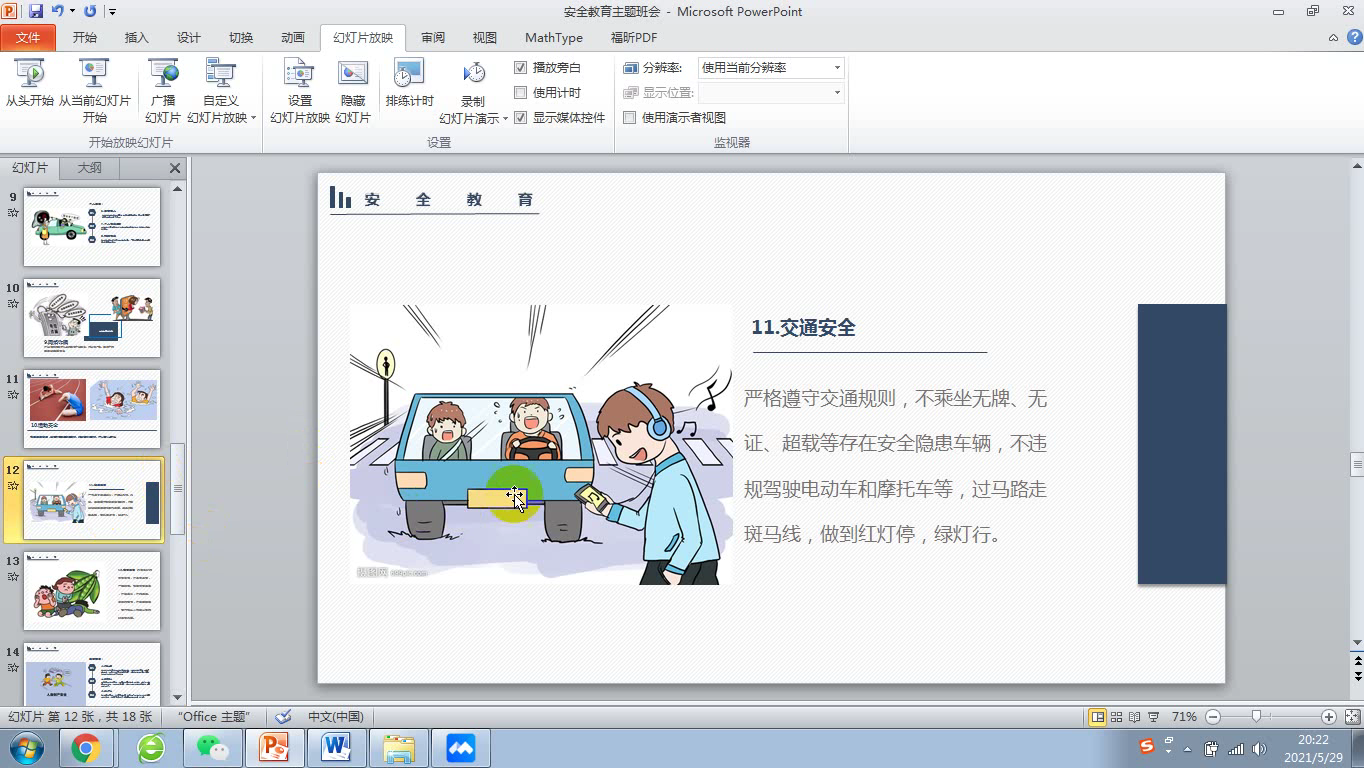Enable 使用演示者视图 checkbox

tap(630, 117)
